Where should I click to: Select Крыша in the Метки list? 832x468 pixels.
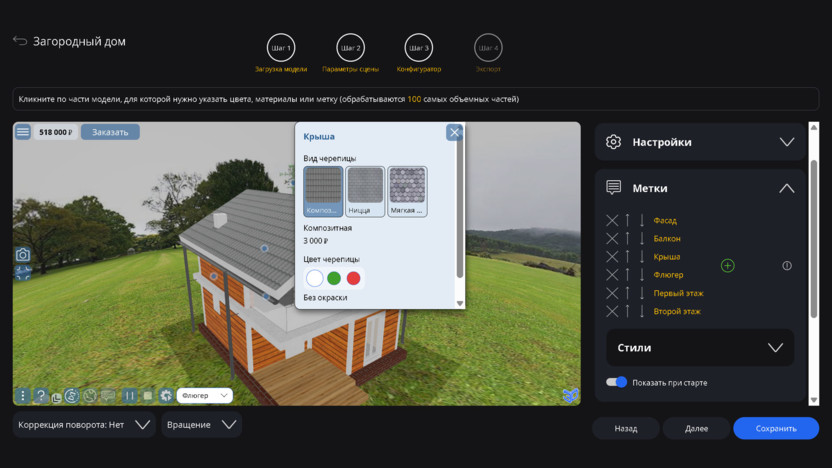click(666, 256)
